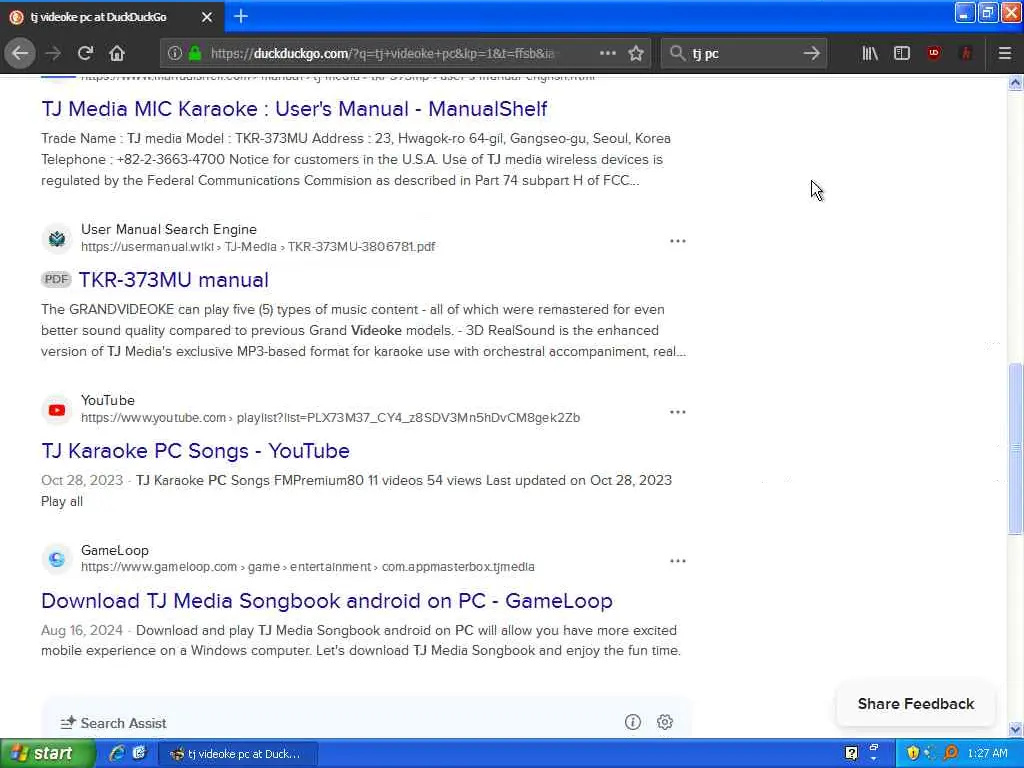Click the GameLoop favicon in results

coord(57,559)
